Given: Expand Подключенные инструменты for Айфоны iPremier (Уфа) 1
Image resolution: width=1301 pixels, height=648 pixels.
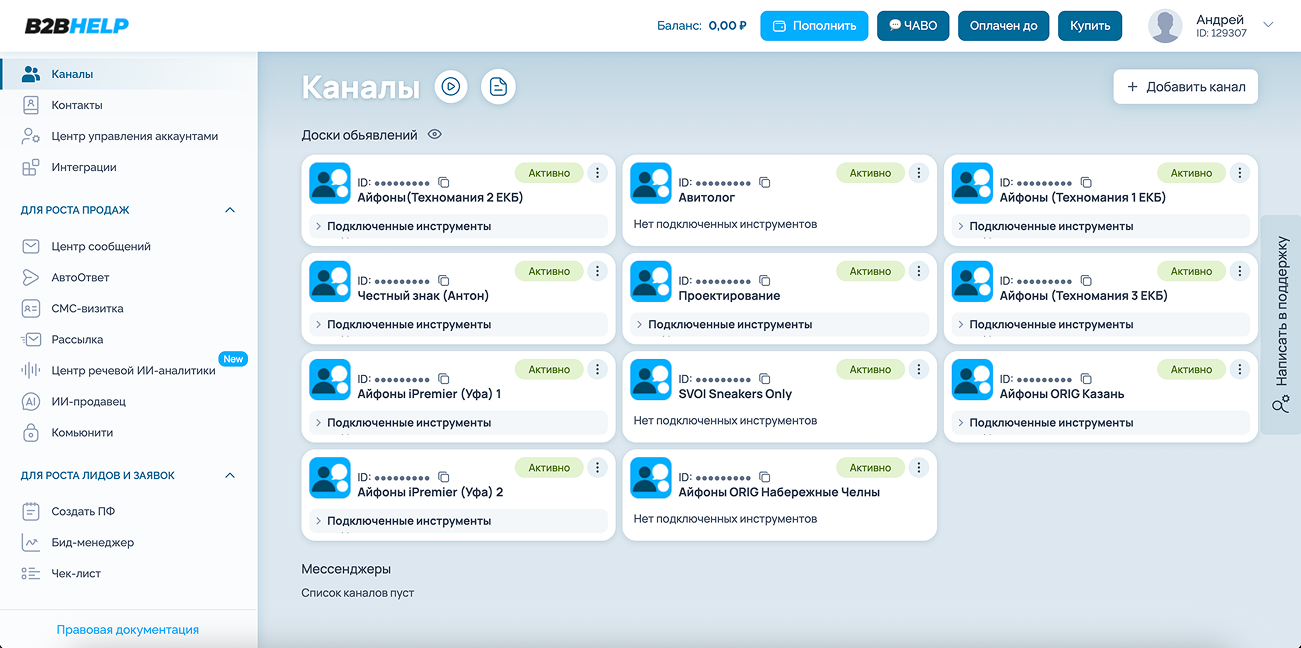Looking at the screenshot, I should 458,422.
